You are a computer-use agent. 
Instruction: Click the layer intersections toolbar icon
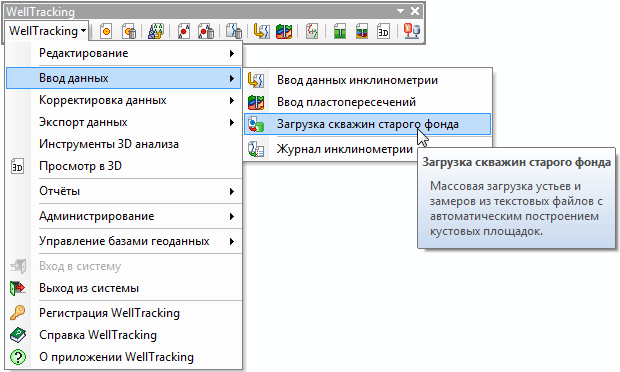[x=284, y=31]
